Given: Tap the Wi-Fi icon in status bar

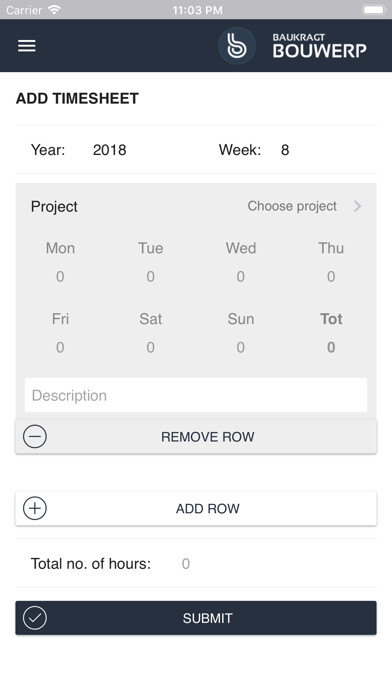Looking at the screenshot, I should coord(54,10).
